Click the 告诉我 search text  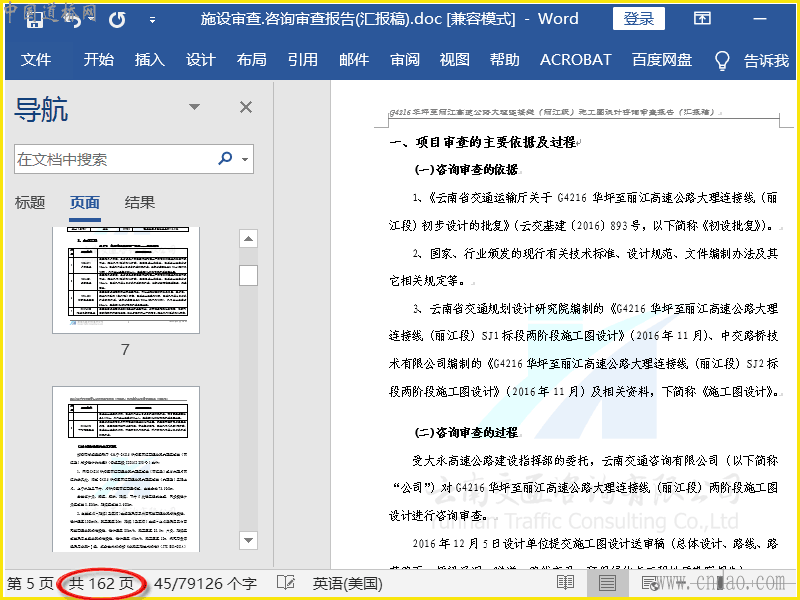[x=766, y=61]
